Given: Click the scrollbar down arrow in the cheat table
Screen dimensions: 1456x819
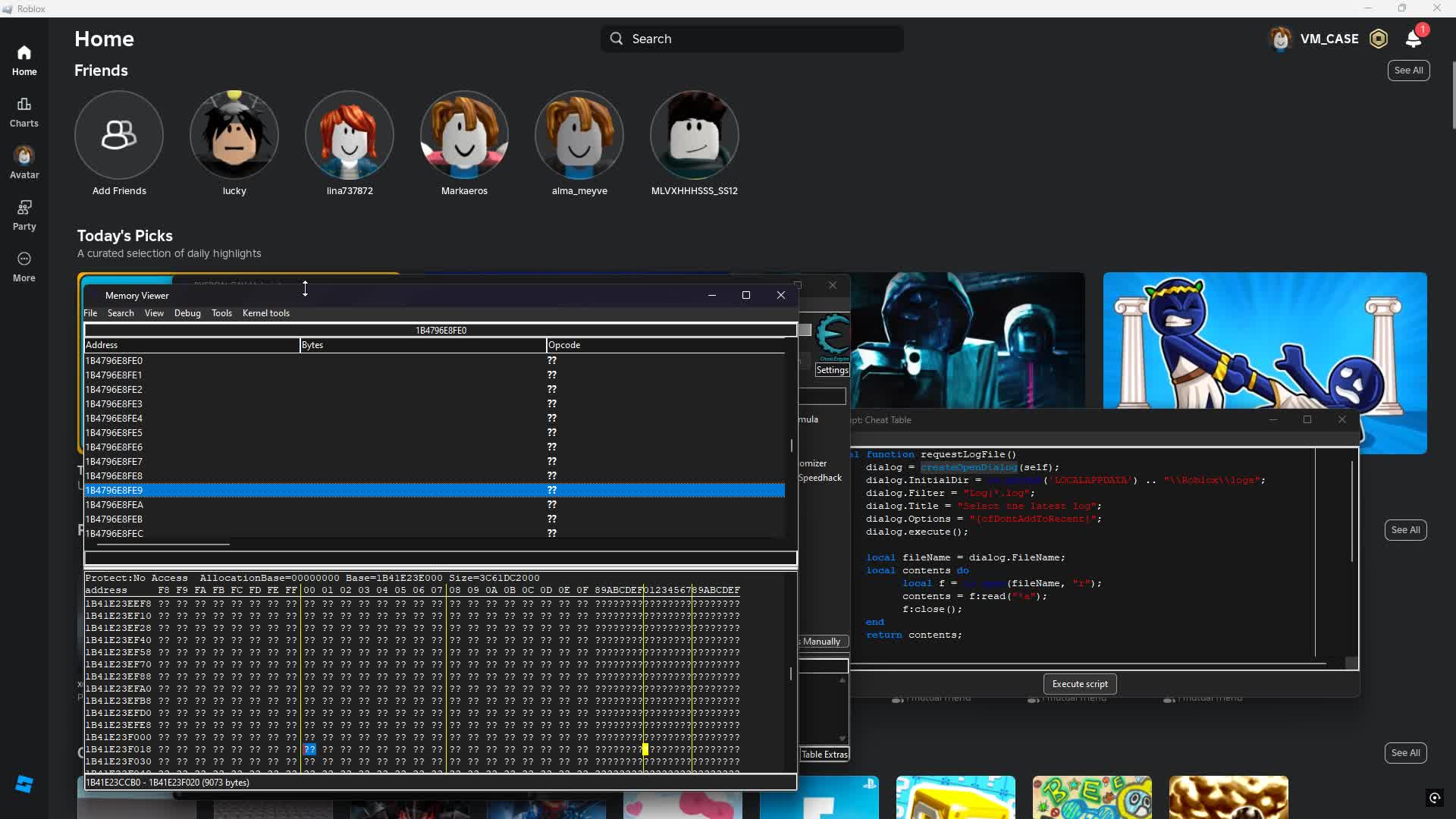Looking at the screenshot, I should (x=842, y=737).
